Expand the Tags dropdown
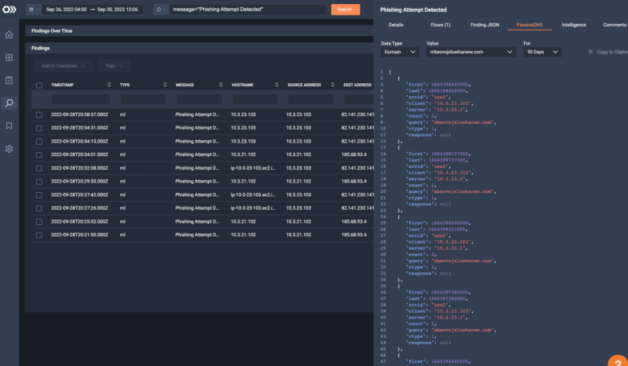 [x=114, y=66]
